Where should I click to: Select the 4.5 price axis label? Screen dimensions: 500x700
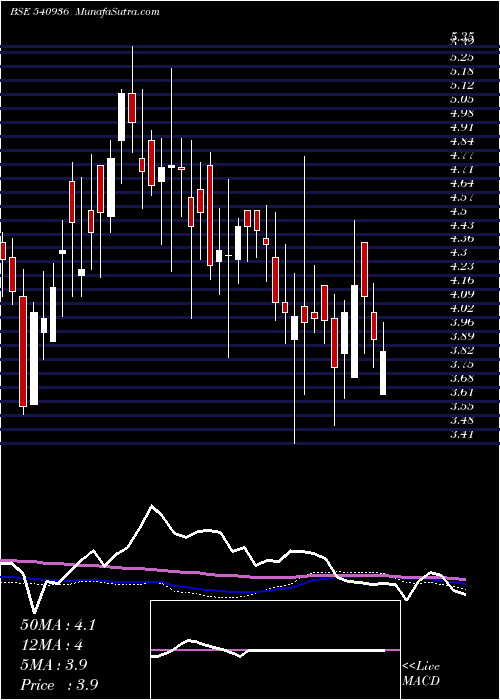coord(458,211)
